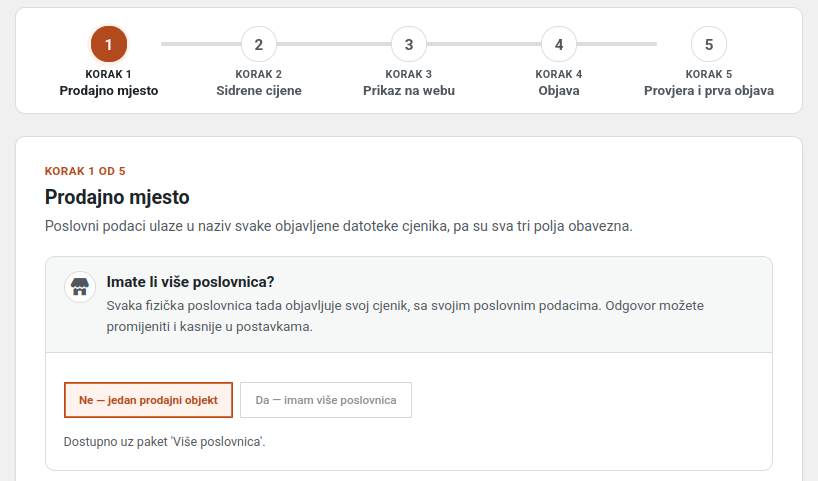Click the 'Svaka fizička poslovnica' explanation text
The height and width of the screenshot is (481, 818).
[405, 316]
